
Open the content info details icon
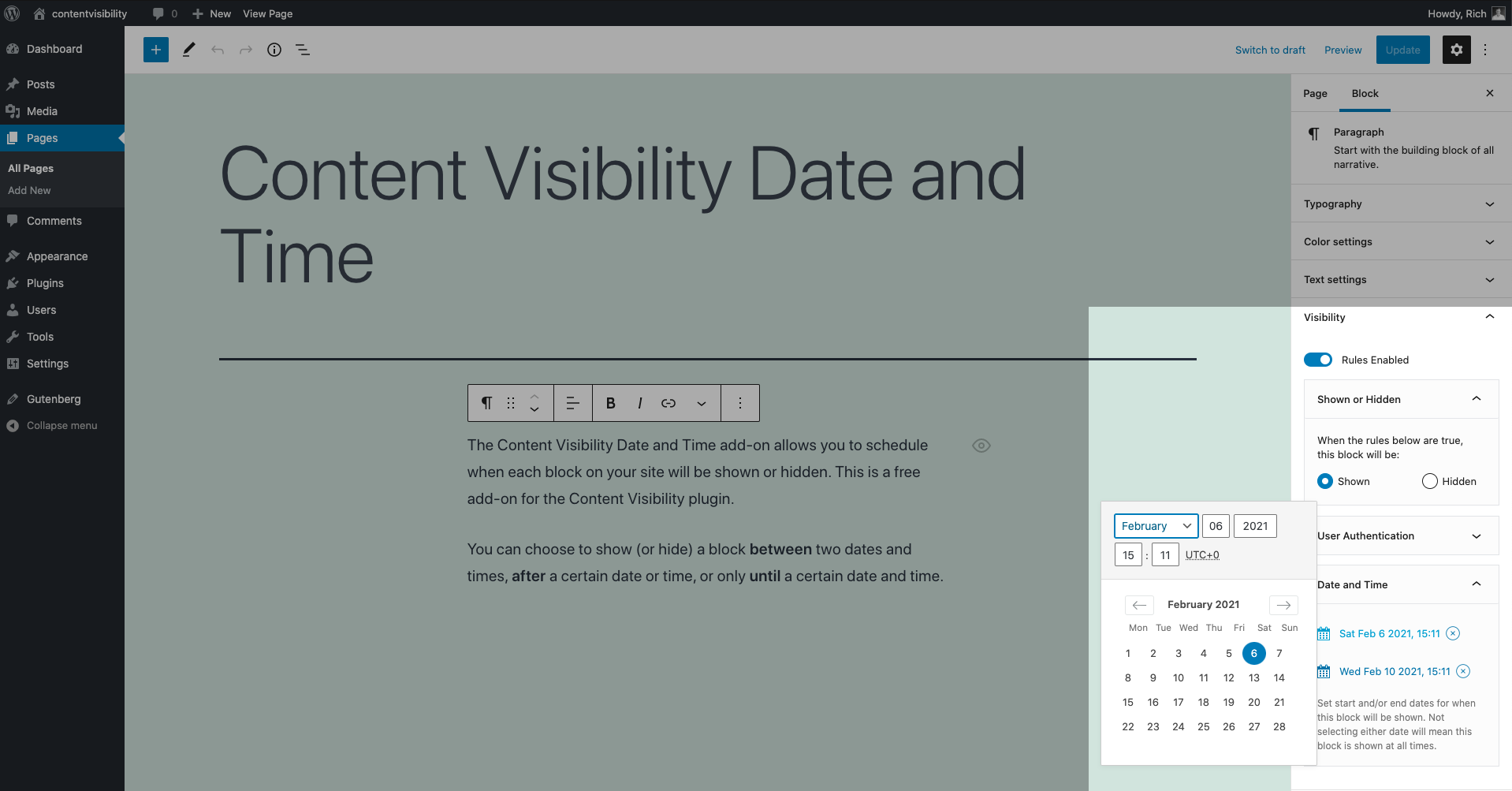274,50
